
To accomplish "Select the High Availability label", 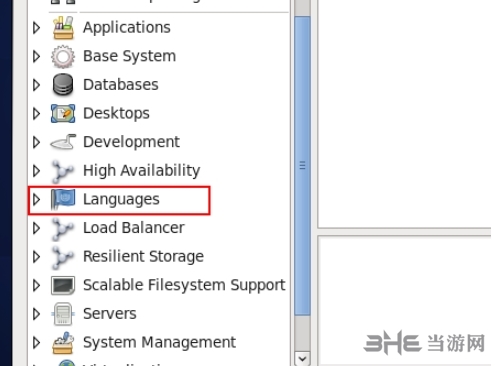I will click(x=141, y=171).
